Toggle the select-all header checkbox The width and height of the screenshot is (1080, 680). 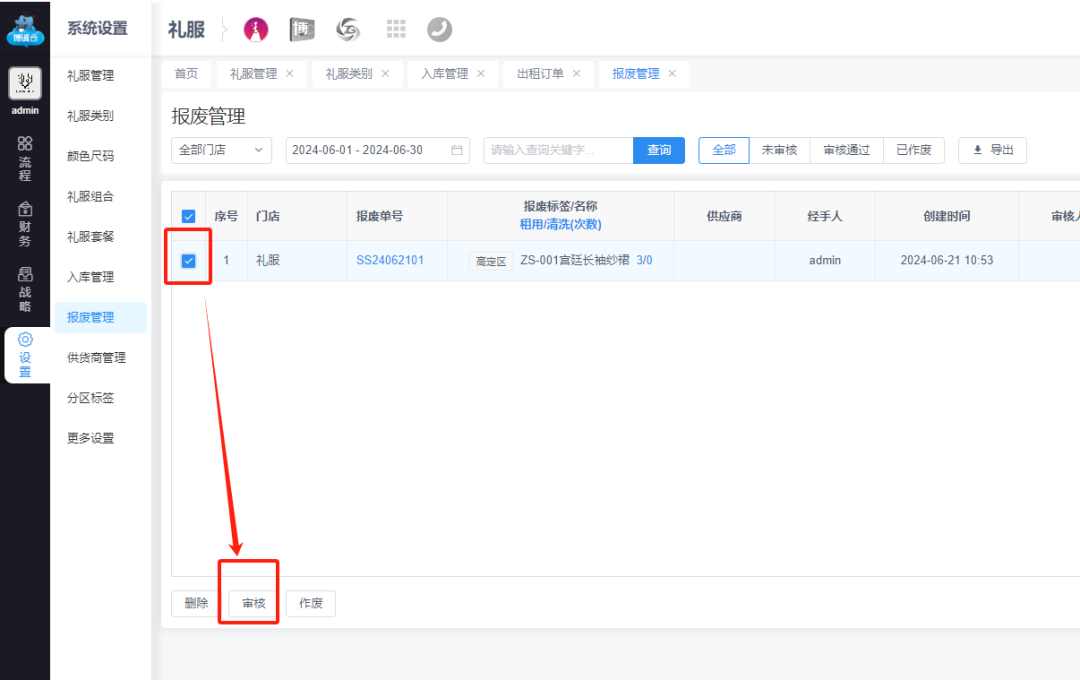pyautogui.click(x=188, y=216)
